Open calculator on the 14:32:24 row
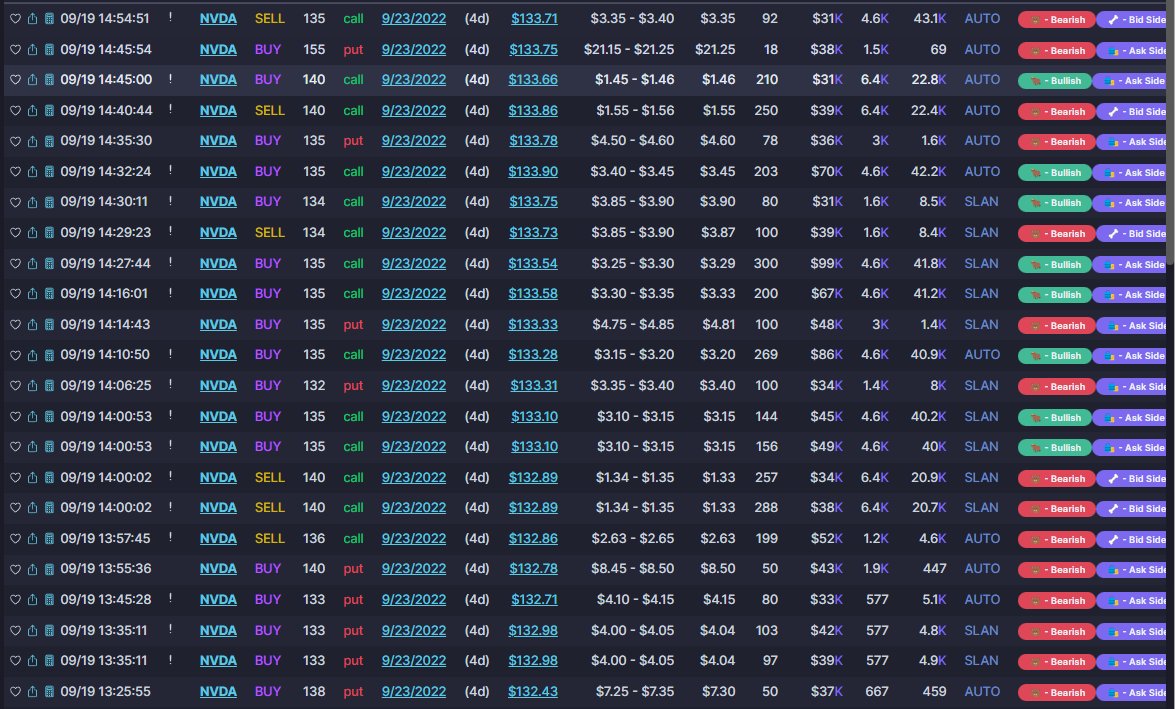Screen dimensions: 1175x709 pyautogui.click(x=49, y=172)
